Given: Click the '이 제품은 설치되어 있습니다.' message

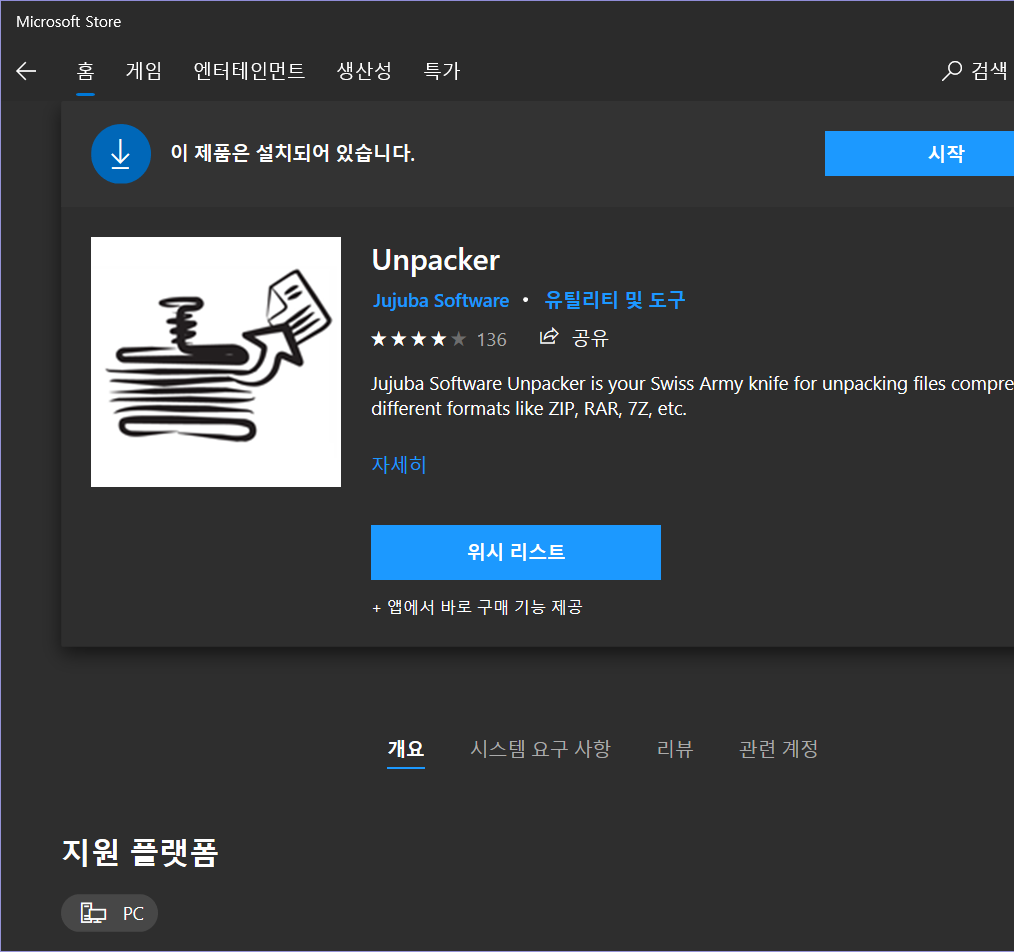Looking at the screenshot, I should click(292, 153).
